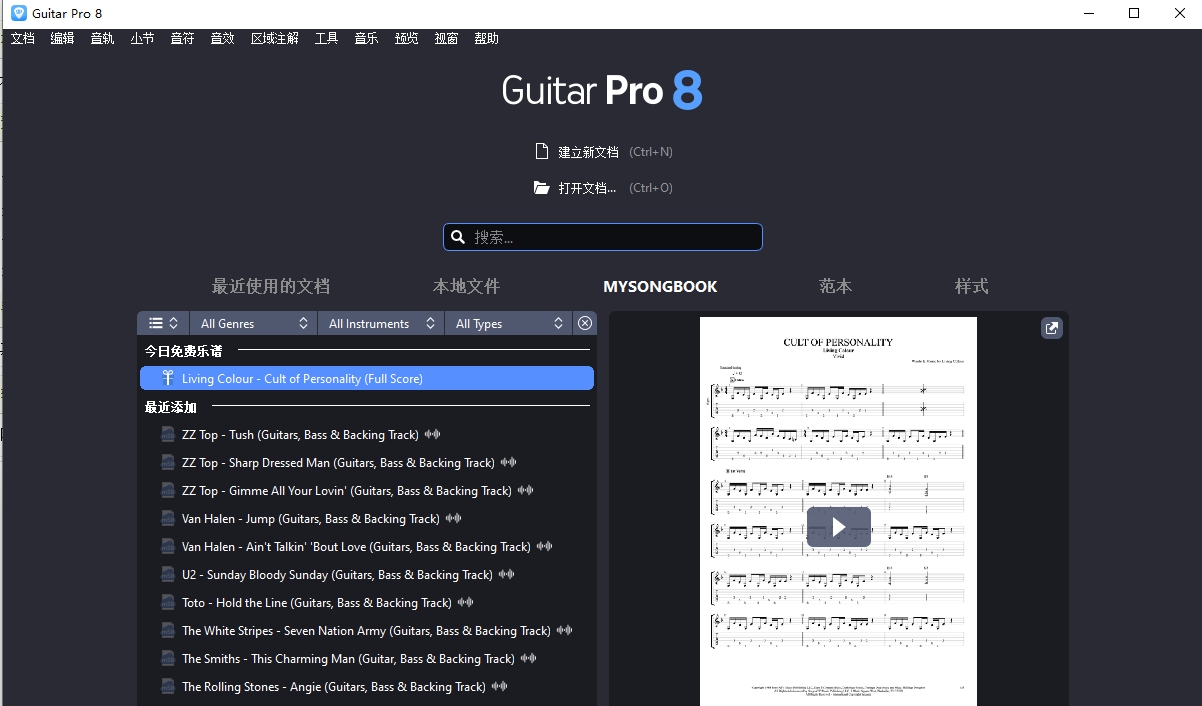Open the 工具 menu

click(325, 38)
